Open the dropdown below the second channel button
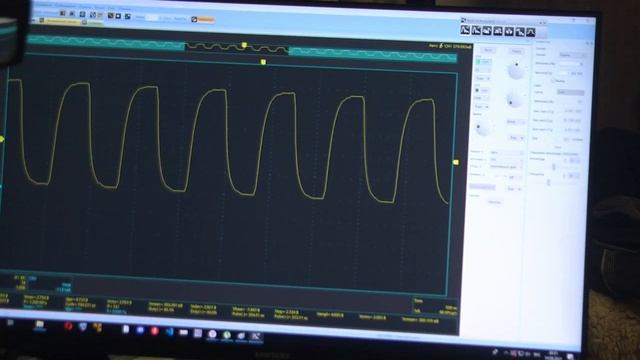 pos(482,98)
